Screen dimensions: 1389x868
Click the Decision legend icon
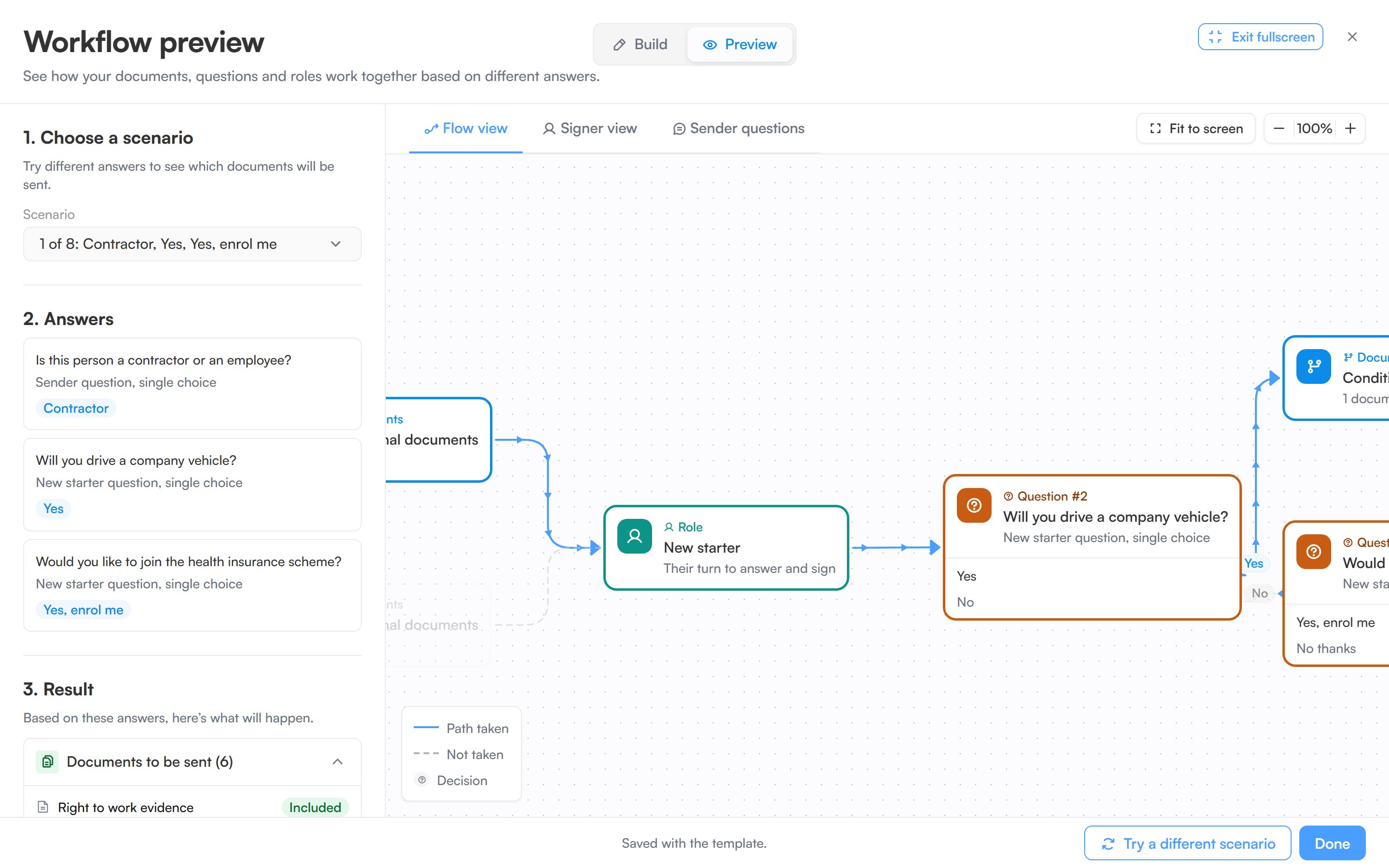click(x=422, y=780)
